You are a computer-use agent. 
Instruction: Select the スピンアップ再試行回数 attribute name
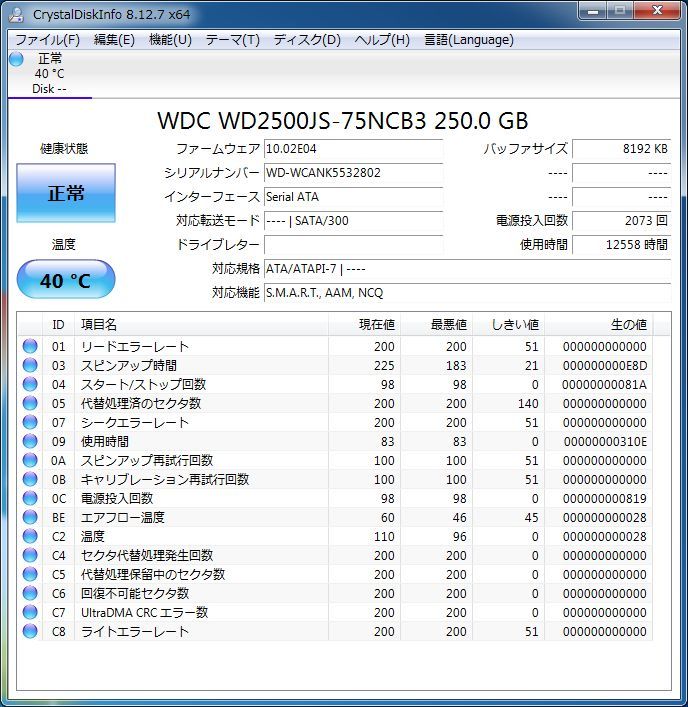point(147,460)
